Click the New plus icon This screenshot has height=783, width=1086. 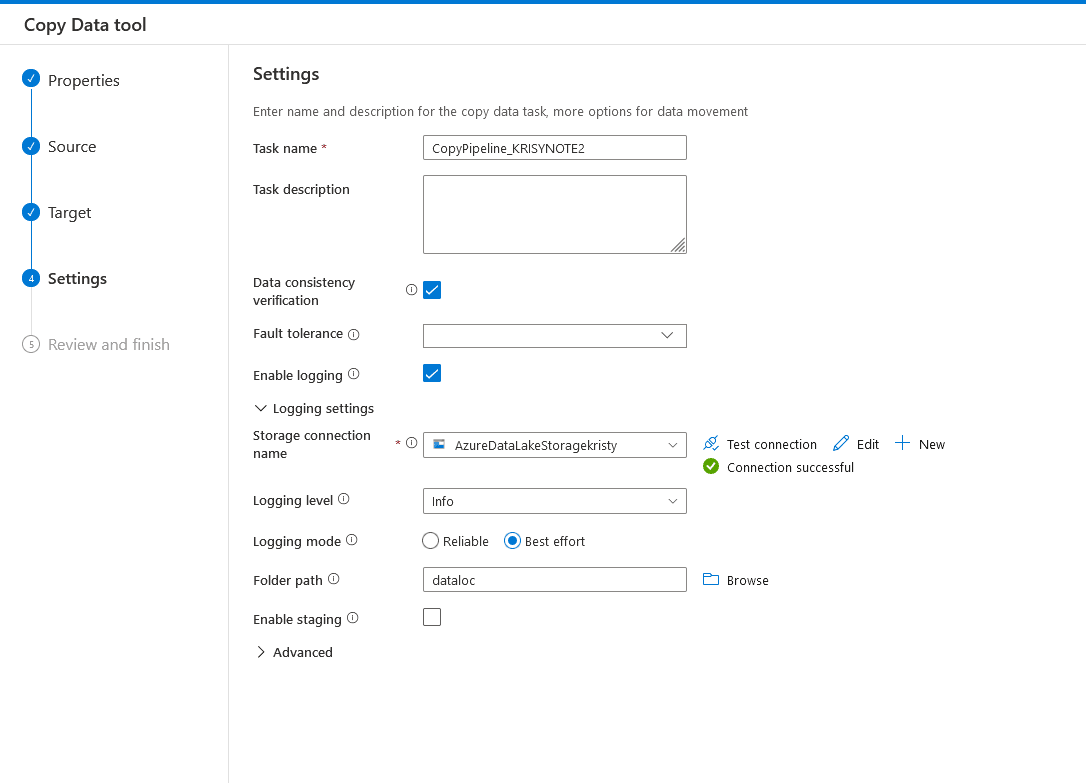click(x=902, y=444)
